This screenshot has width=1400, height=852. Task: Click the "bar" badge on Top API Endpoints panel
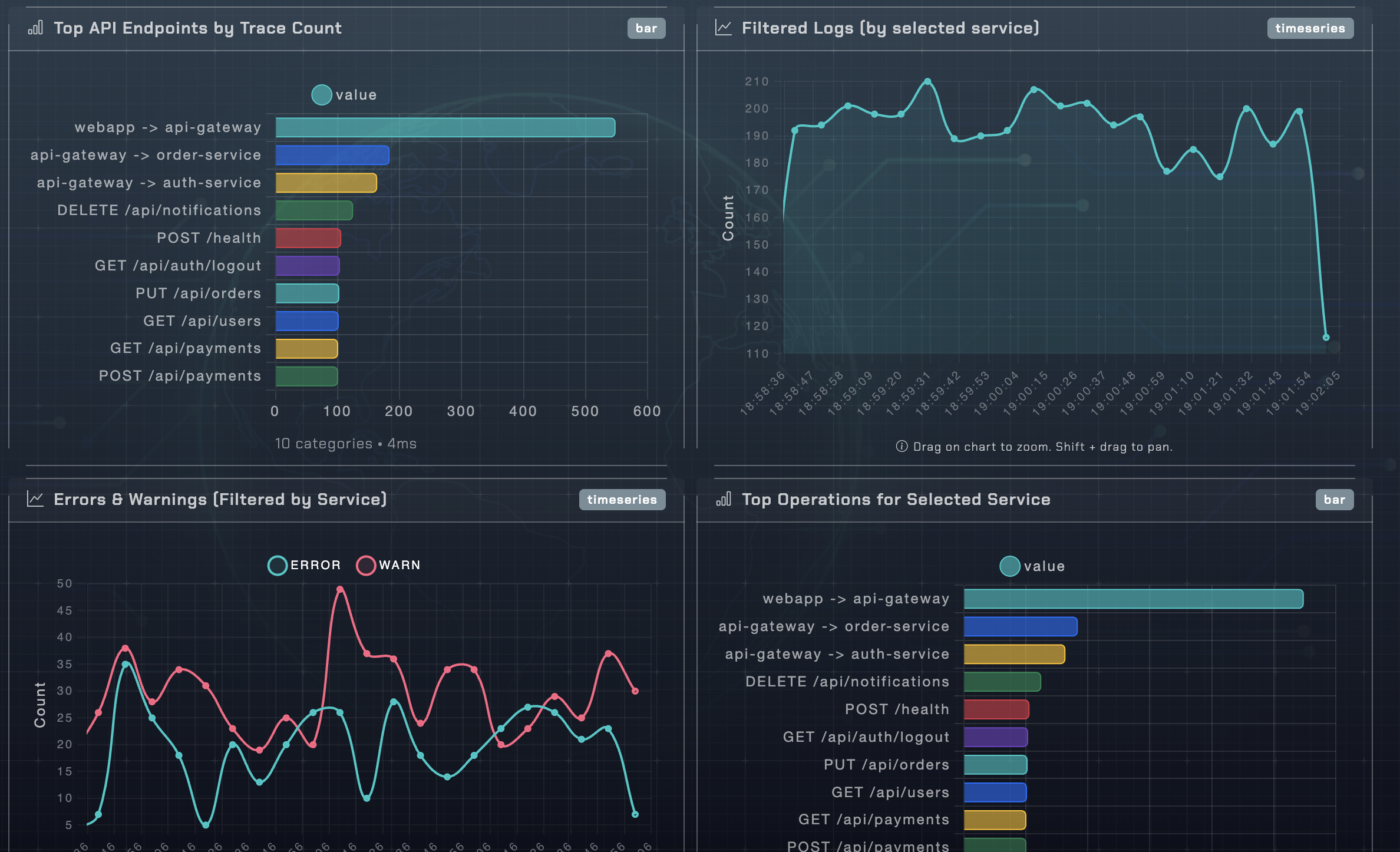tap(646, 28)
